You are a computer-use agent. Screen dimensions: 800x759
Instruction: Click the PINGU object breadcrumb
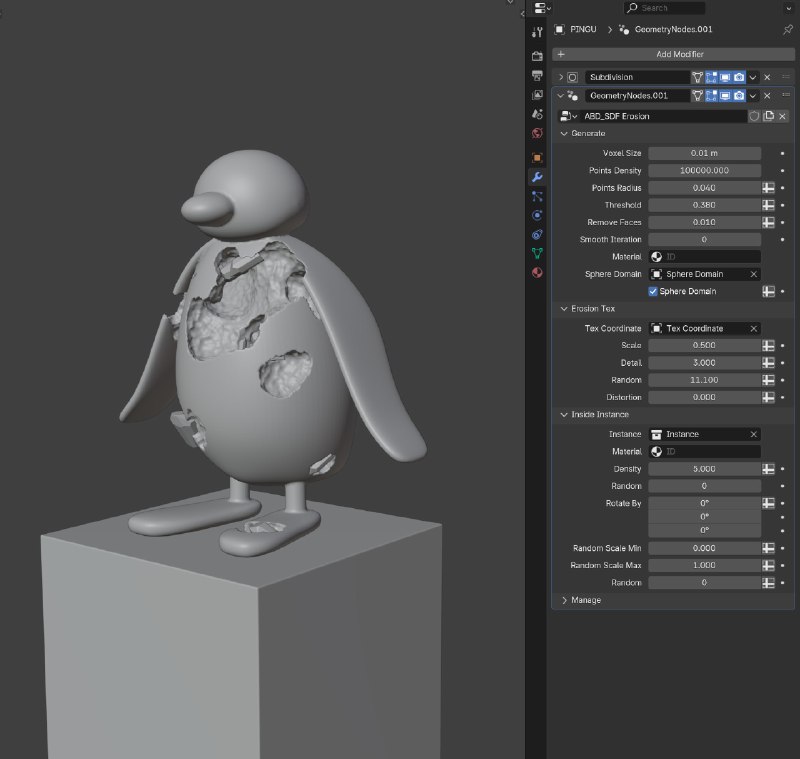pyautogui.click(x=576, y=29)
